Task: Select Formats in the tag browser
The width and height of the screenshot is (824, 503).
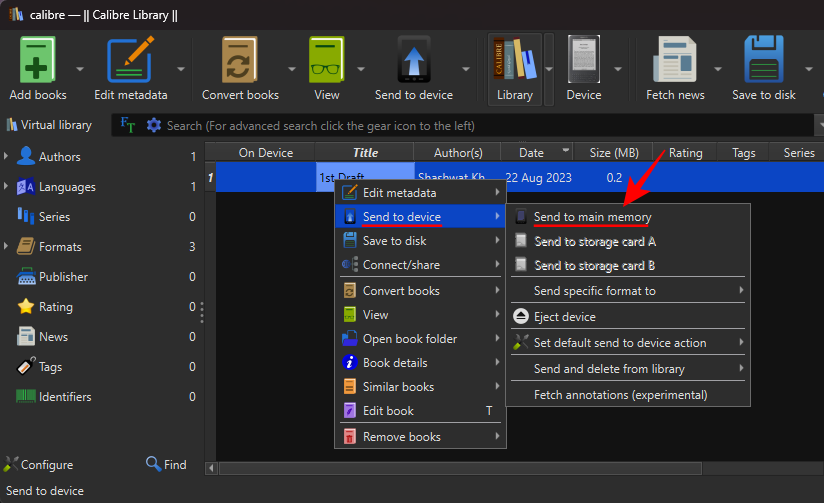Action: (60, 247)
